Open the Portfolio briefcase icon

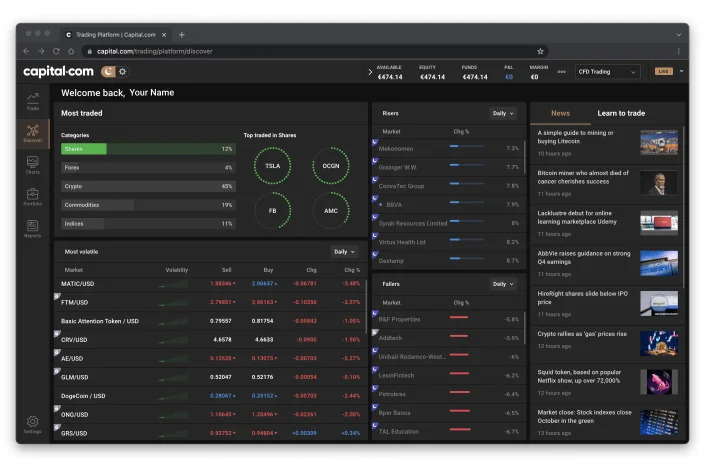click(33, 196)
